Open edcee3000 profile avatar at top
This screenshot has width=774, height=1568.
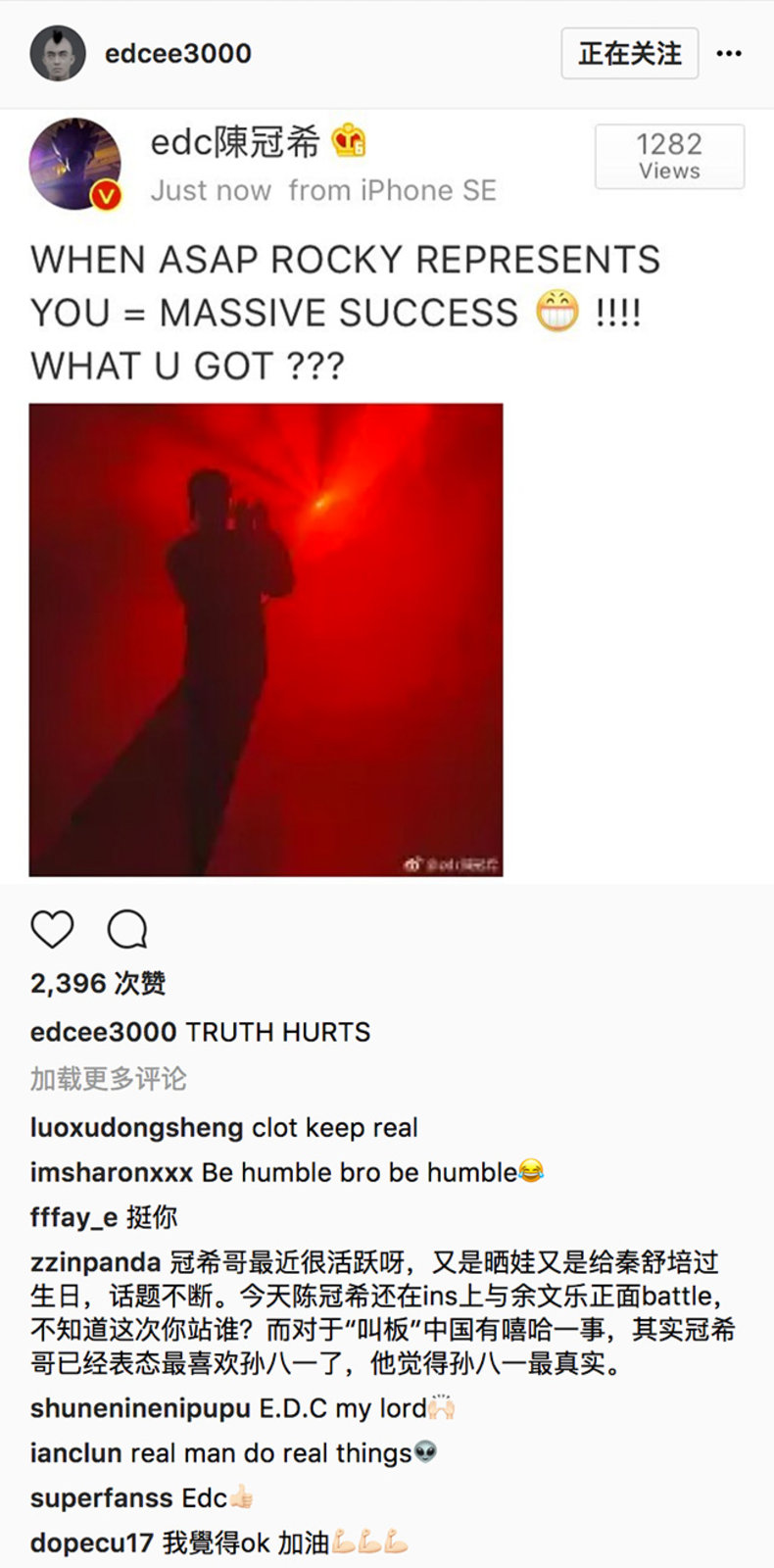click(58, 53)
